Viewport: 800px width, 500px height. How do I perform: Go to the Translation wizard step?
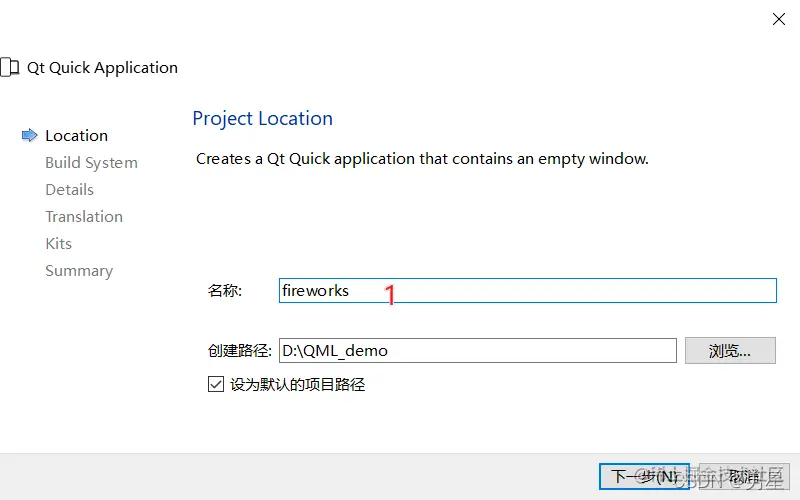click(84, 217)
